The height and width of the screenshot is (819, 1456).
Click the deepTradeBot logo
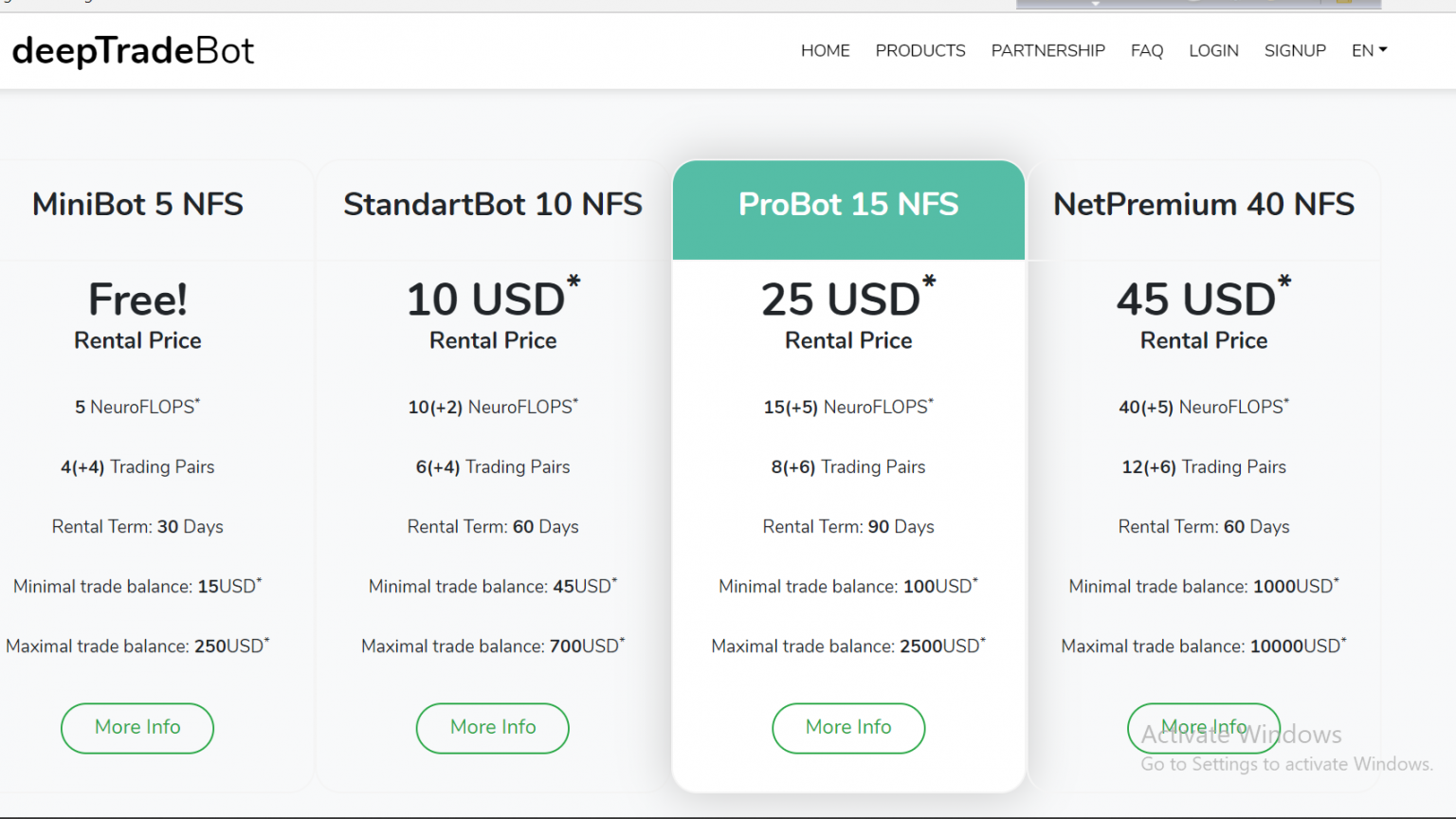[x=133, y=51]
